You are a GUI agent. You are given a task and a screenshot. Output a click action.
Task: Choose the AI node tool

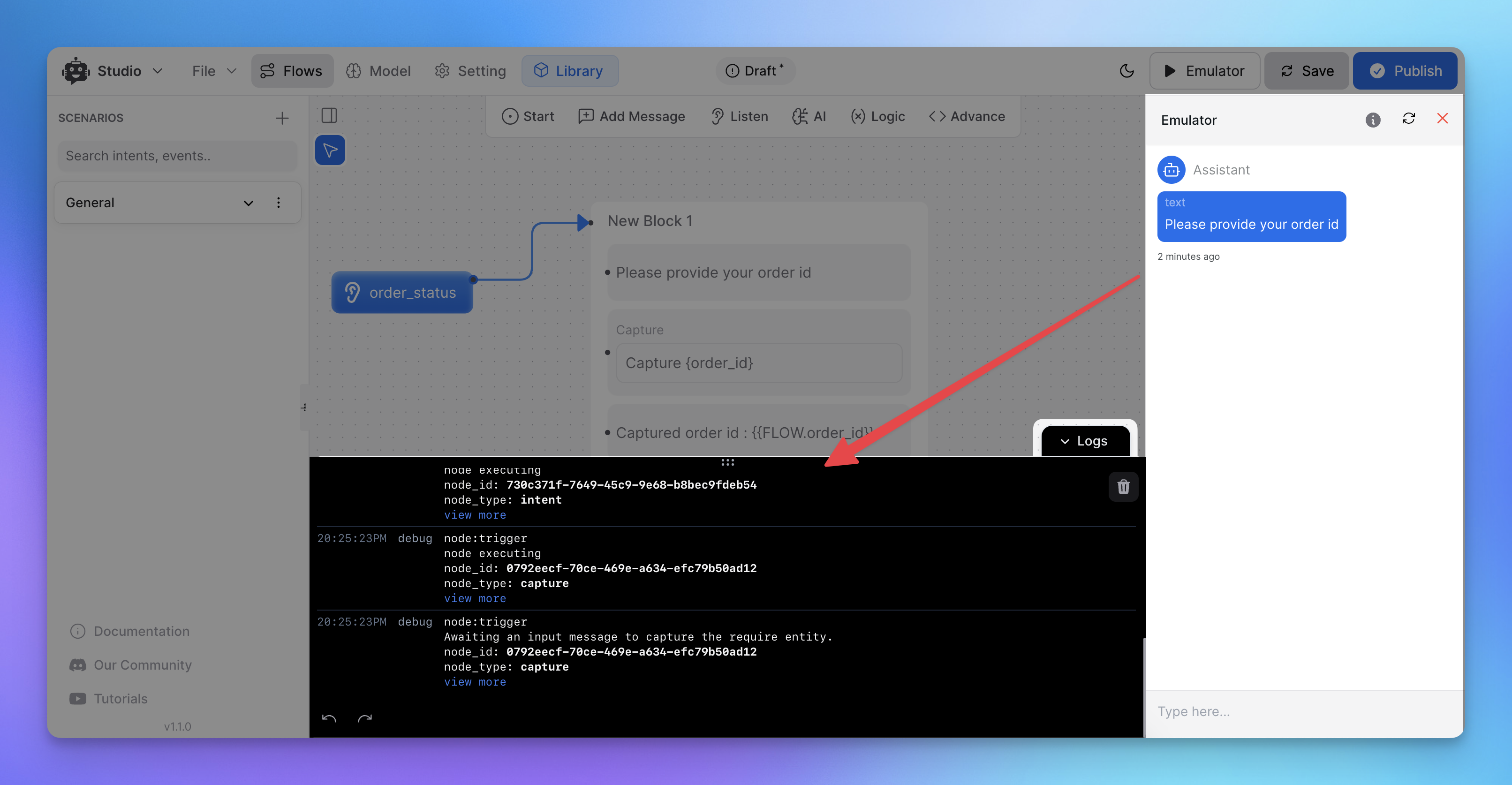(809, 117)
